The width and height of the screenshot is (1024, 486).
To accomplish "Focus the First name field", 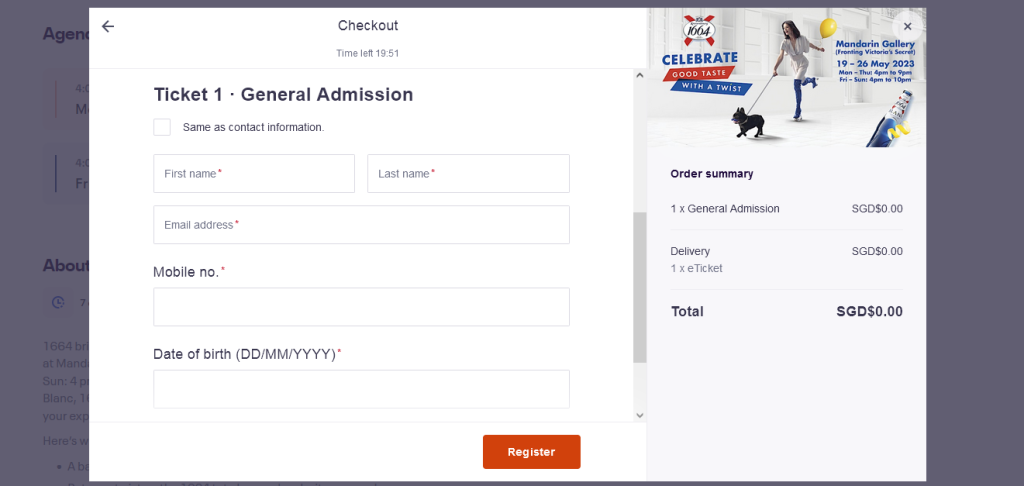I will 254,174.
